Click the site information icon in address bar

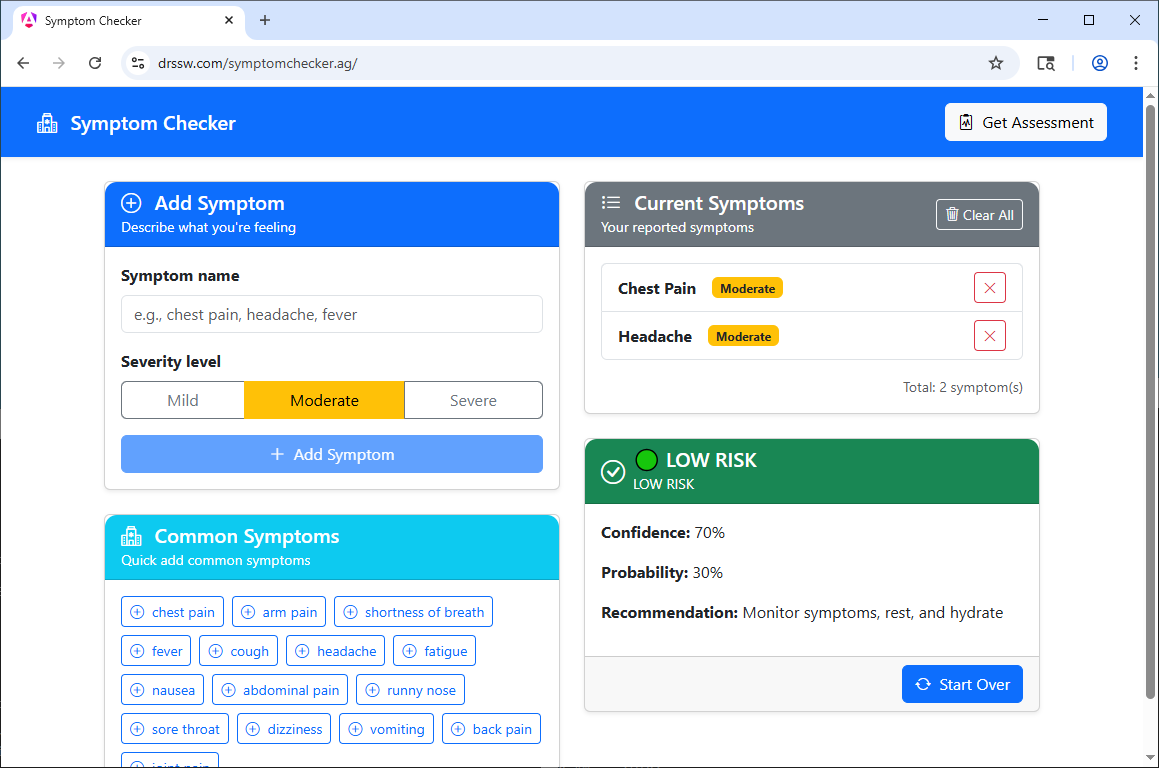[139, 63]
